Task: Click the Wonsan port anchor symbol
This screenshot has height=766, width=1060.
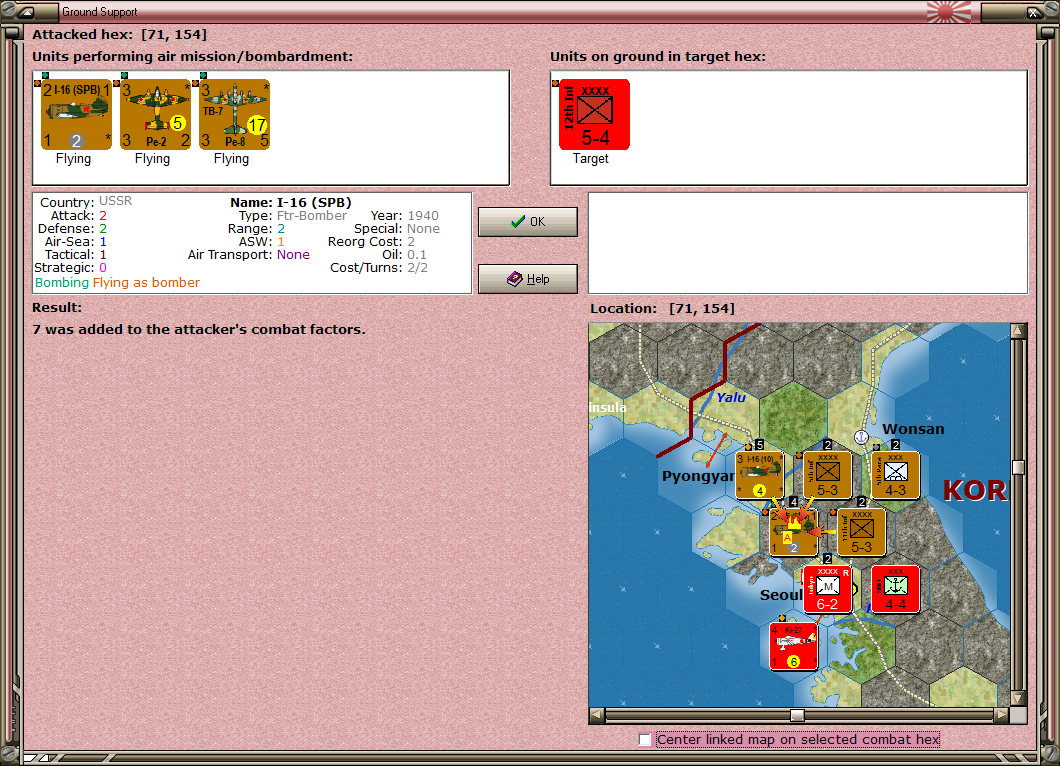Action: tap(861, 437)
